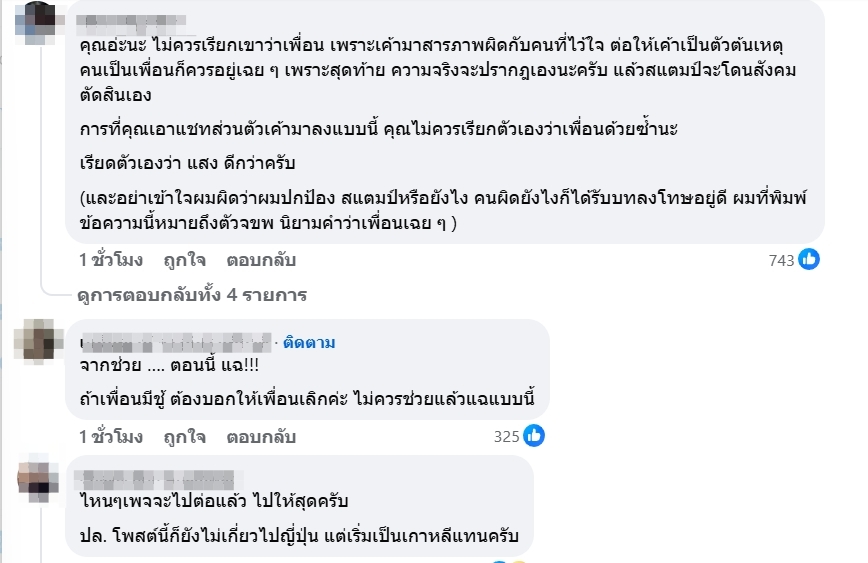The image size is (868, 563).
Task: Open the 325 reactions count list
Action: coord(507,437)
